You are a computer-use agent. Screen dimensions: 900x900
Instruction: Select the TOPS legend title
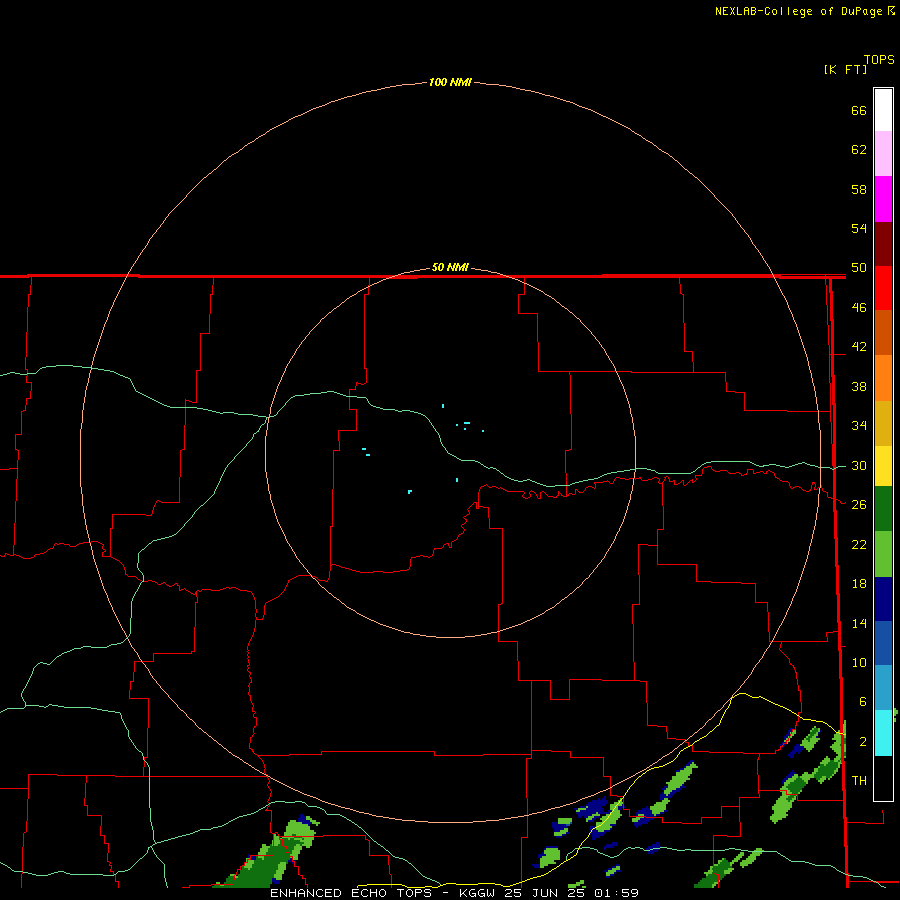879,60
